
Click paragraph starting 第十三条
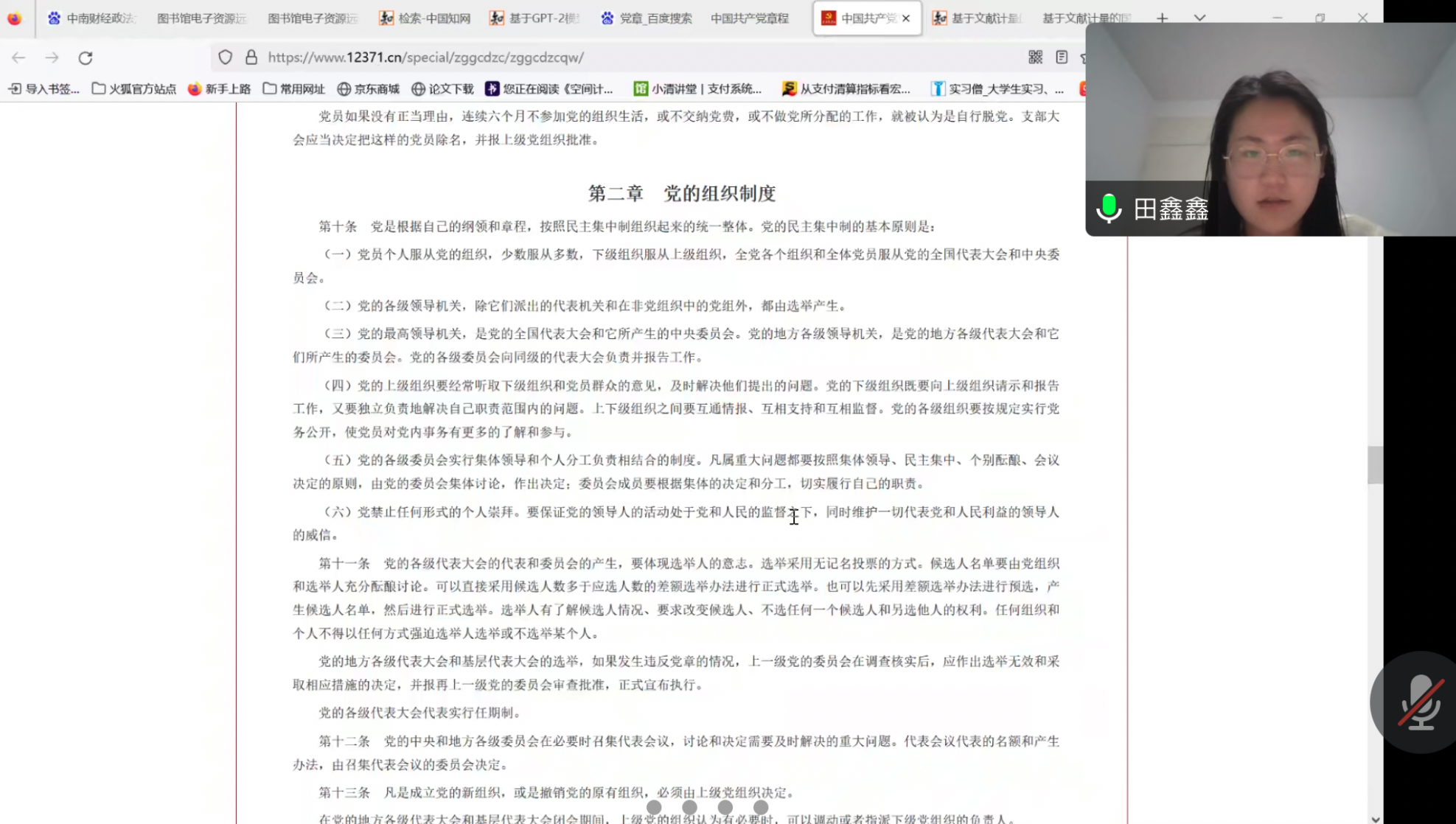557,793
